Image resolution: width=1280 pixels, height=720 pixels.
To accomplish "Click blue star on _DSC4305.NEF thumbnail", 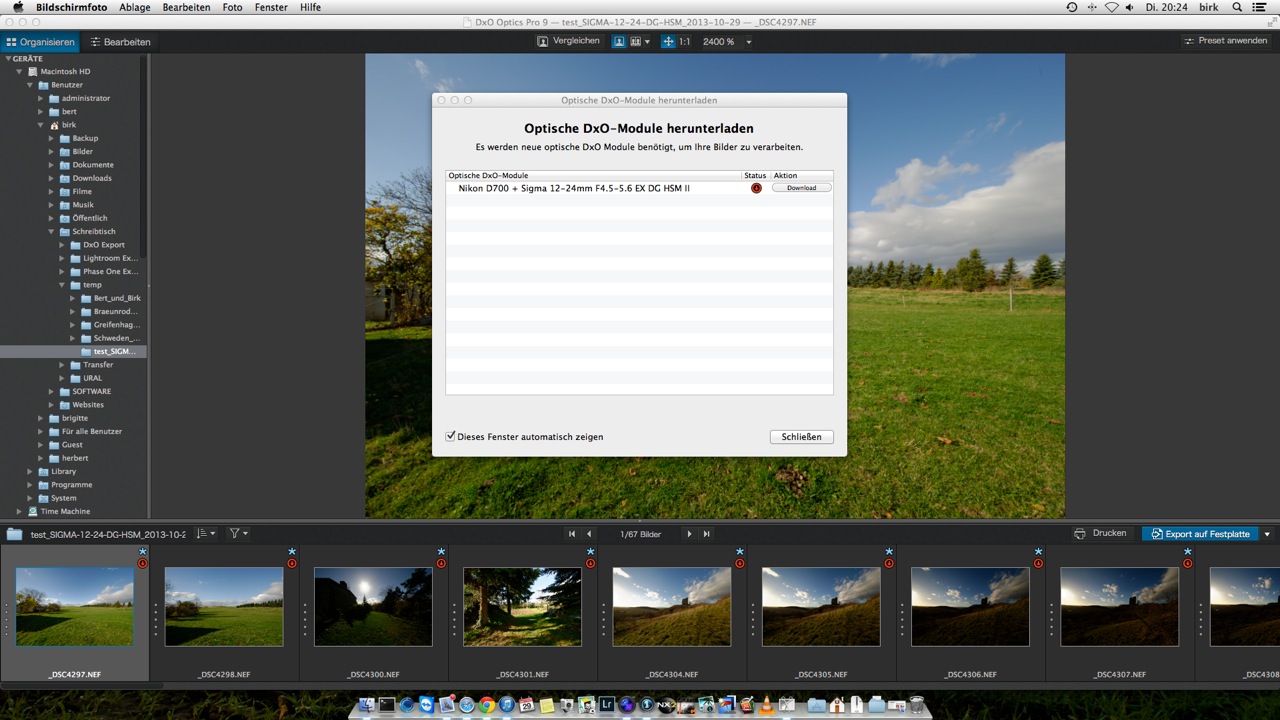I will click(889, 551).
